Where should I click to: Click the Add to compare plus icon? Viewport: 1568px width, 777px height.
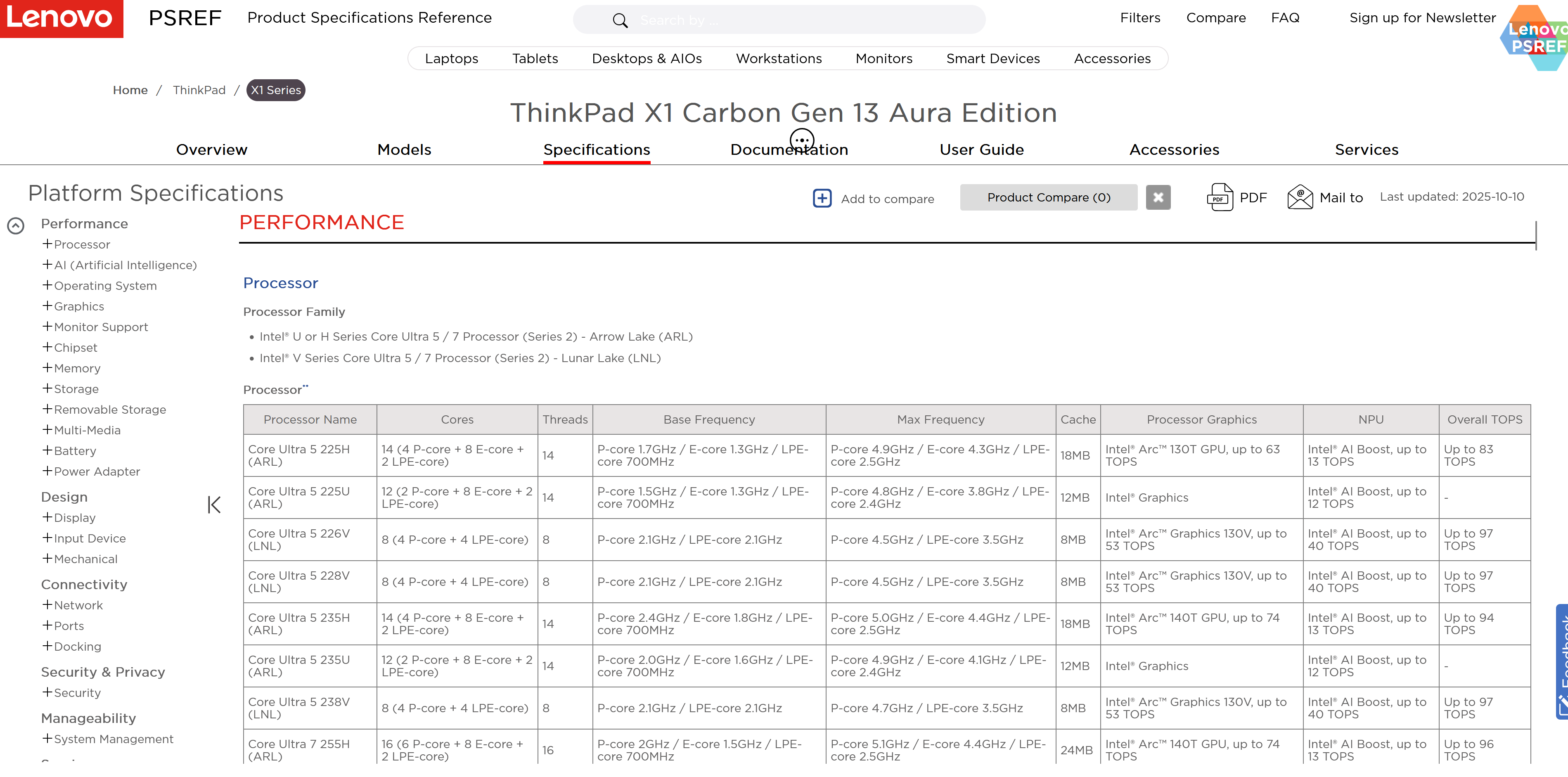point(822,198)
